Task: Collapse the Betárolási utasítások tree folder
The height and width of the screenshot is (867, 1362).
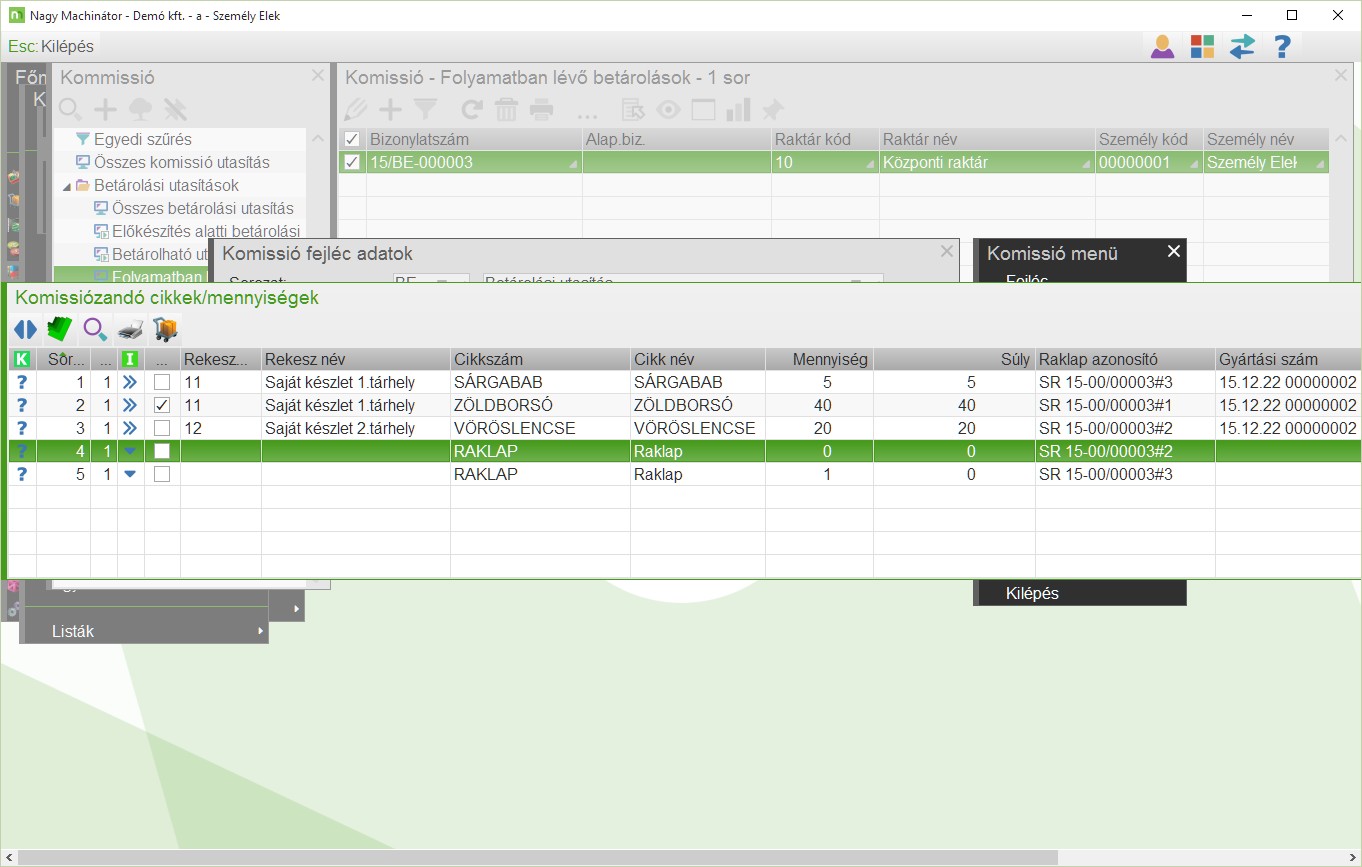Action: tap(68, 186)
